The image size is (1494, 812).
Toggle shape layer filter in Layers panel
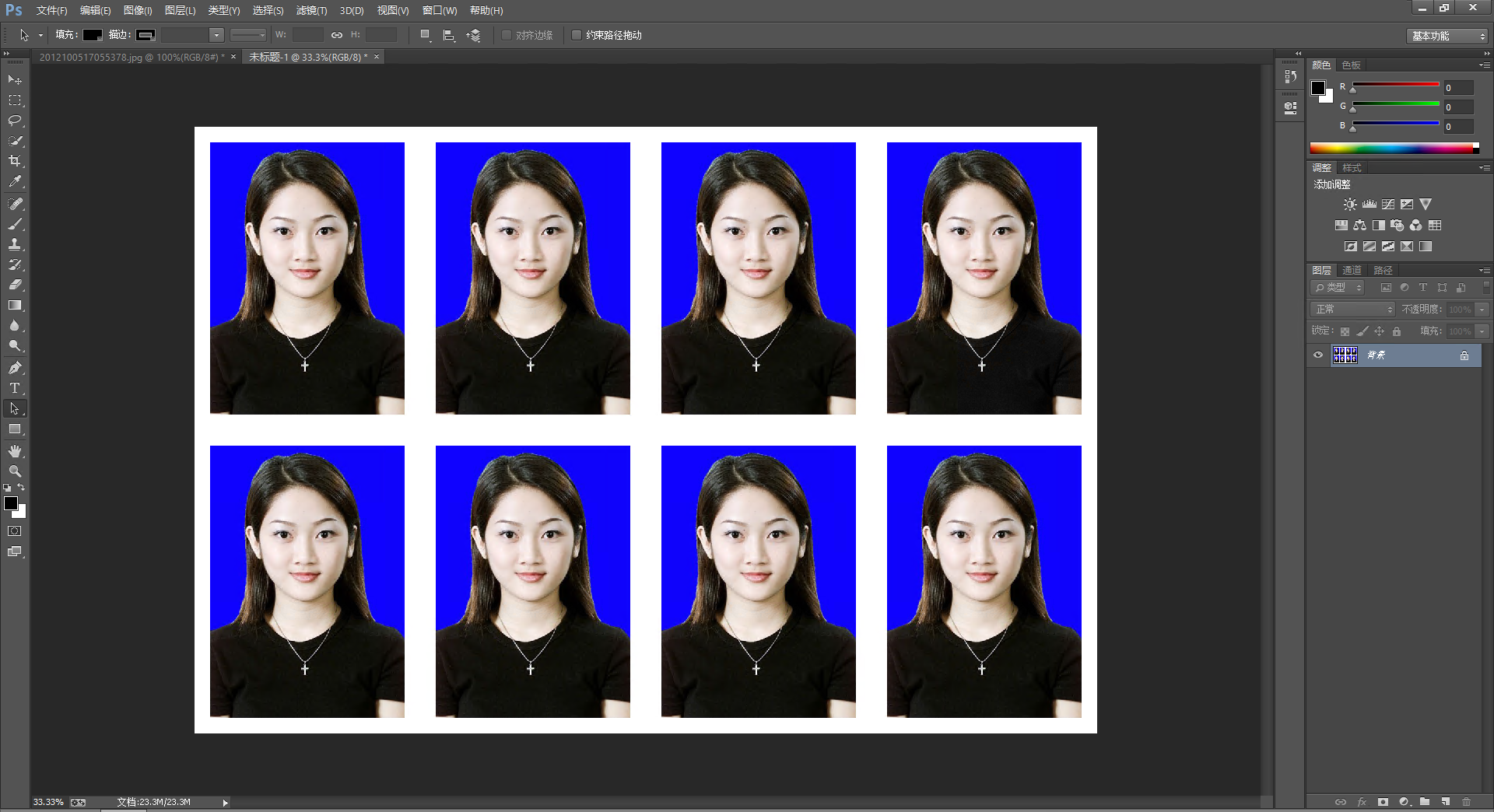point(1443,288)
